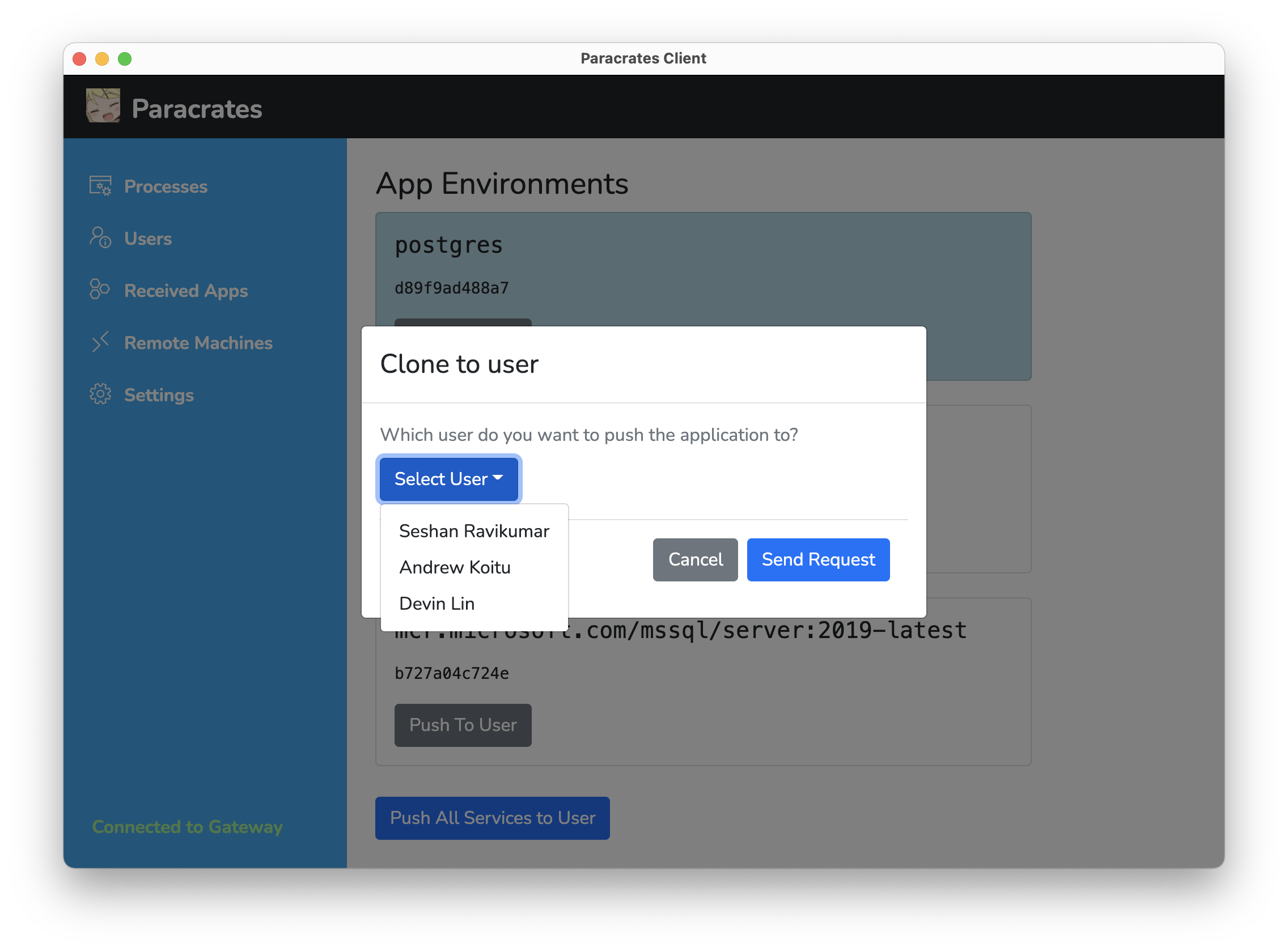Pick Andrew Koitu from the dropdown

455,567
